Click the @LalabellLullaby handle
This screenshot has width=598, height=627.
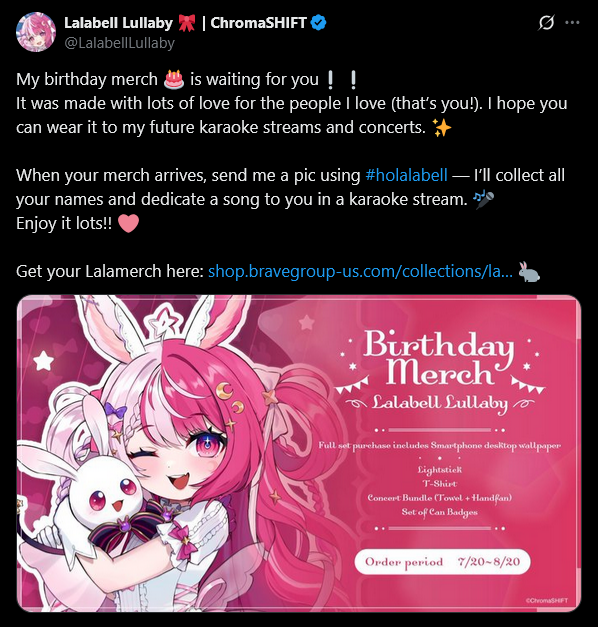[120, 43]
